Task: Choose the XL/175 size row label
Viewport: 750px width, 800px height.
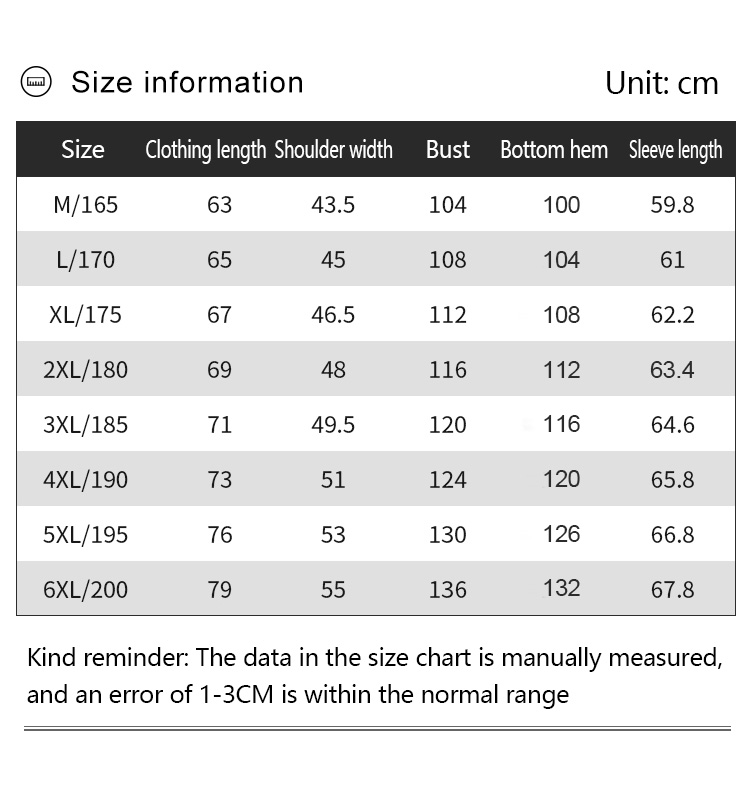Action: point(85,315)
